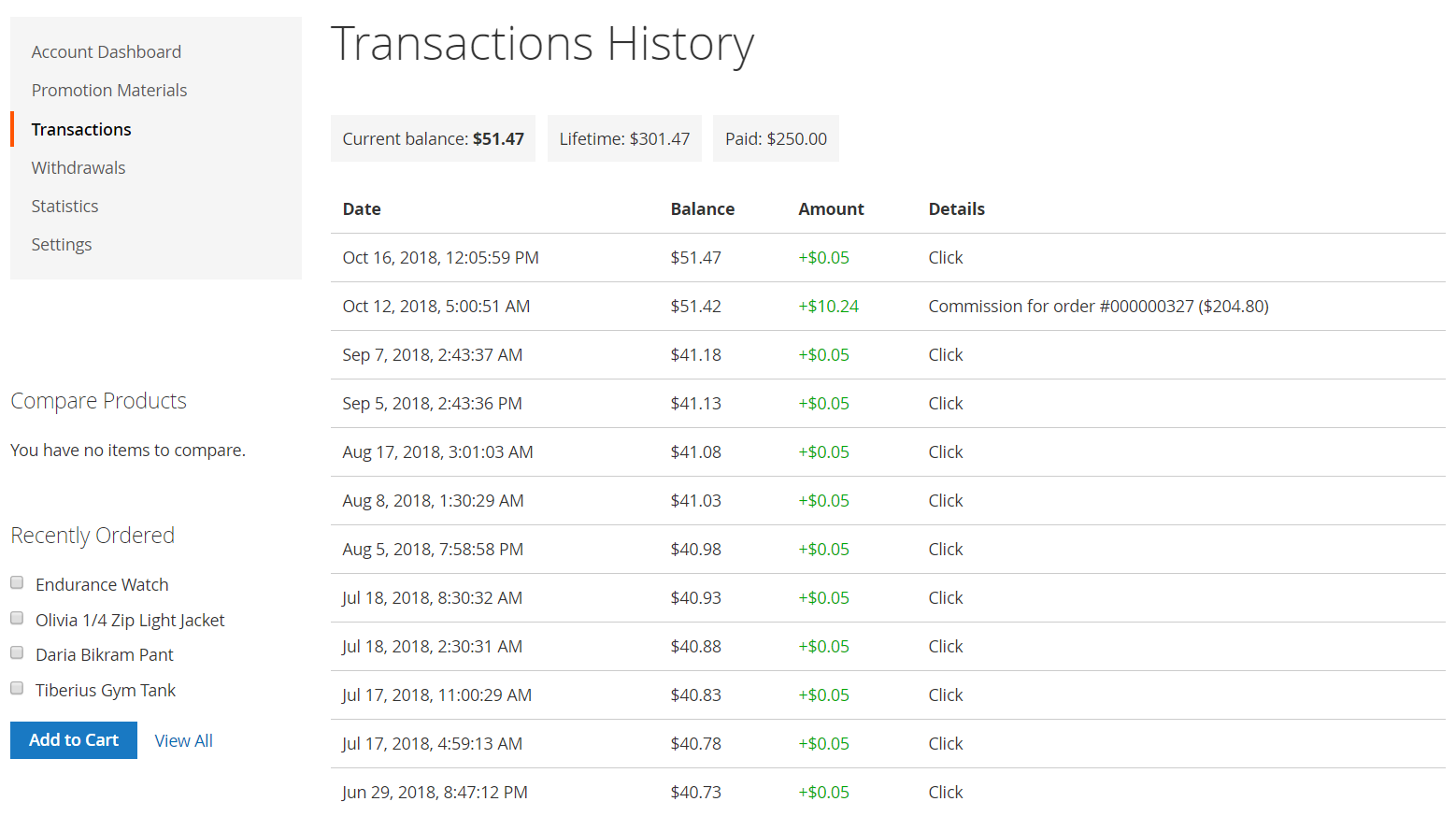1456x816 pixels.
Task: Open affiliate Settings page
Action: coord(61,245)
